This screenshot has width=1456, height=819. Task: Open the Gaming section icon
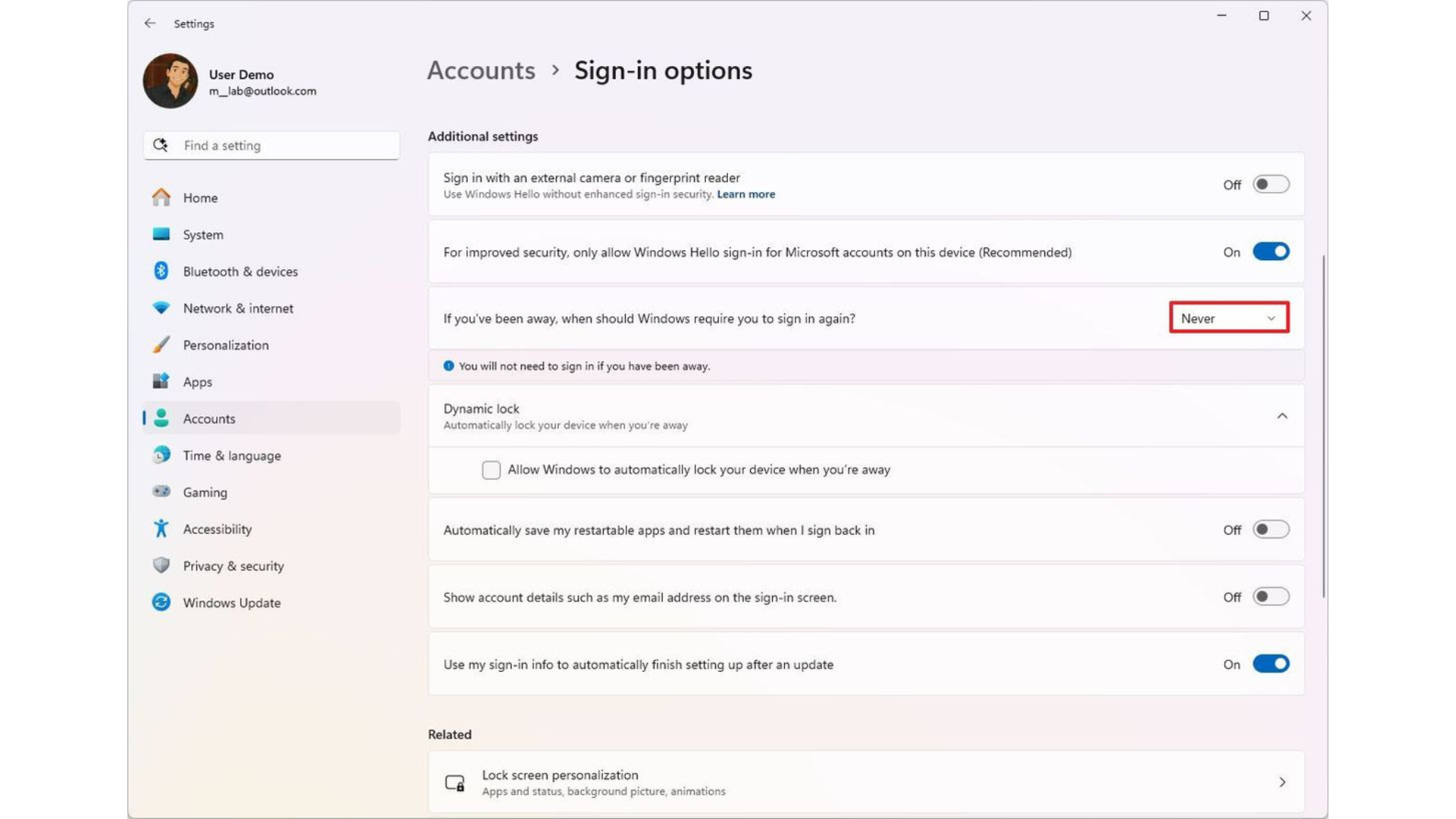pos(161,491)
